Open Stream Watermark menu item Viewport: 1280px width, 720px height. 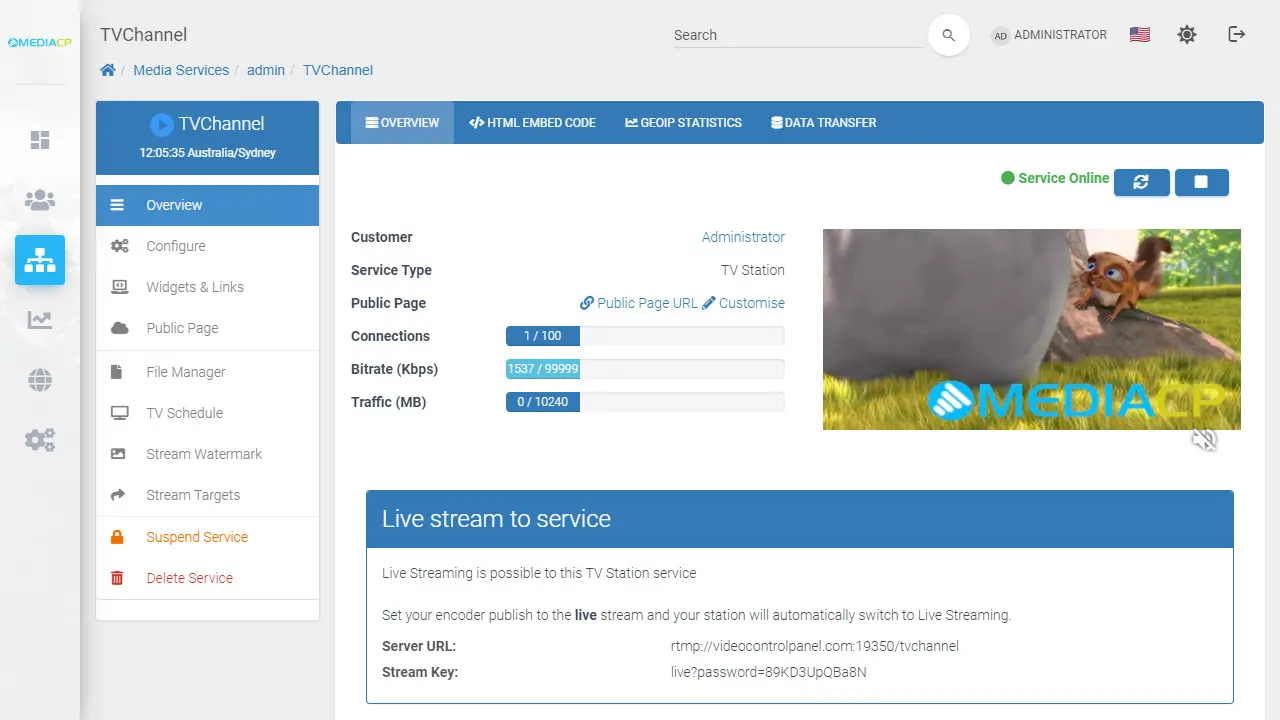tap(207, 454)
